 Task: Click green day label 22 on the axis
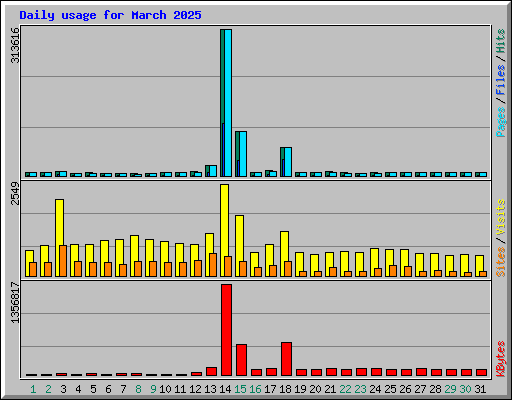pyautogui.click(x=345, y=389)
